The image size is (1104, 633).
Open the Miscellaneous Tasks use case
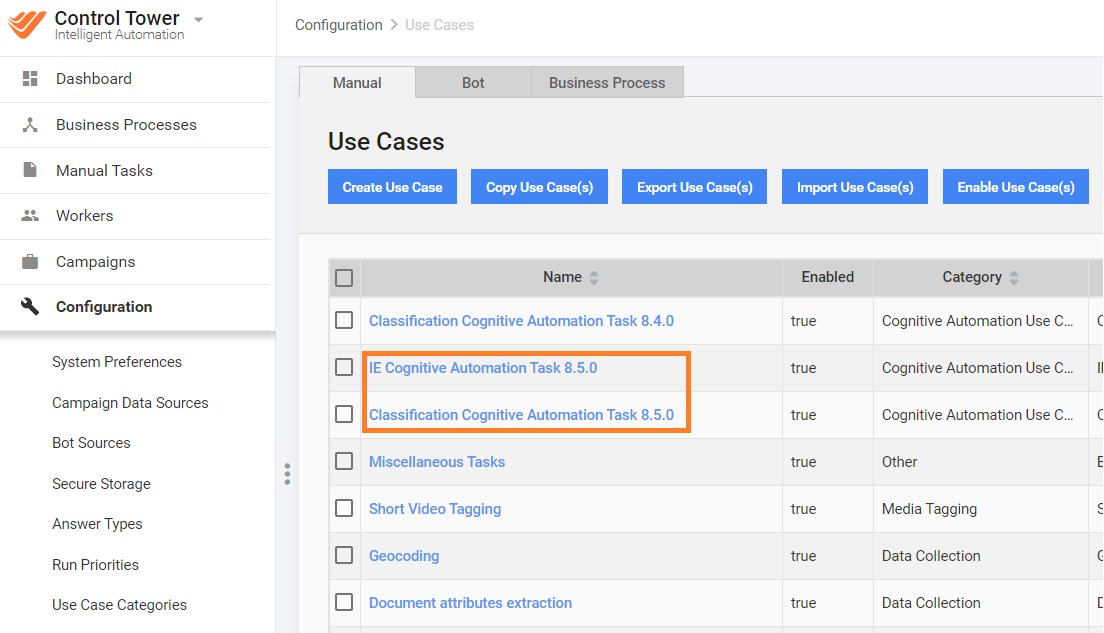[437, 462]
